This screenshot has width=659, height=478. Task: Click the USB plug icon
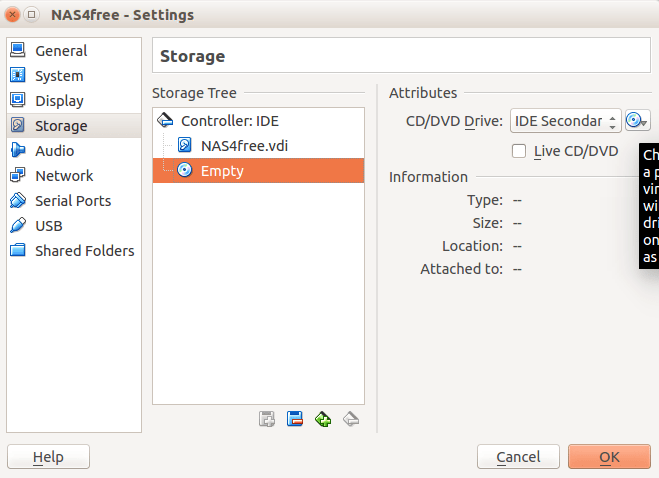18,225
